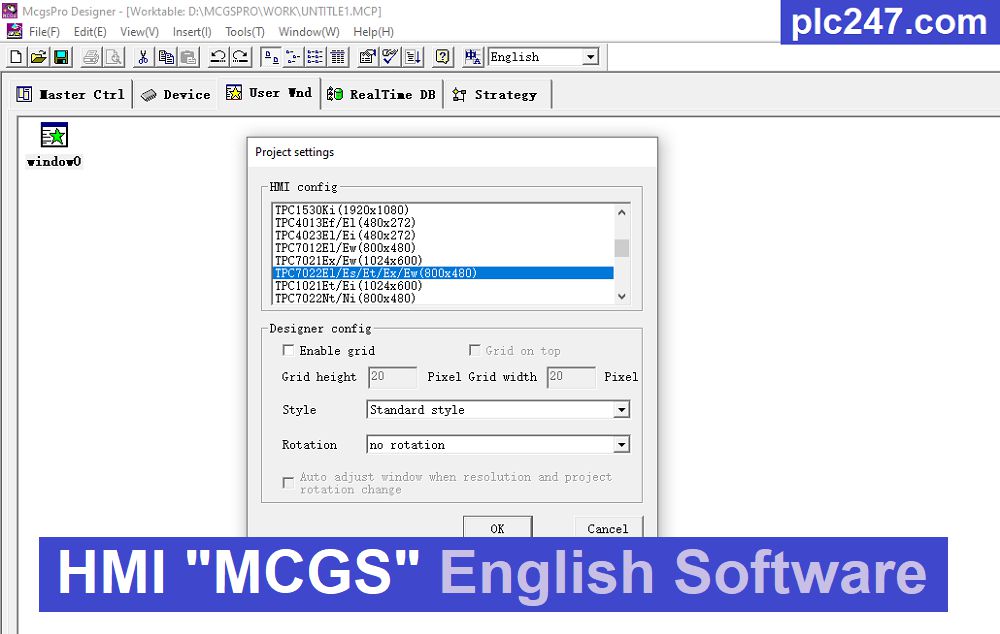The image size is (1000, 634).
Task: Click the Help question mark icon
Action: [x=443, y=57]
